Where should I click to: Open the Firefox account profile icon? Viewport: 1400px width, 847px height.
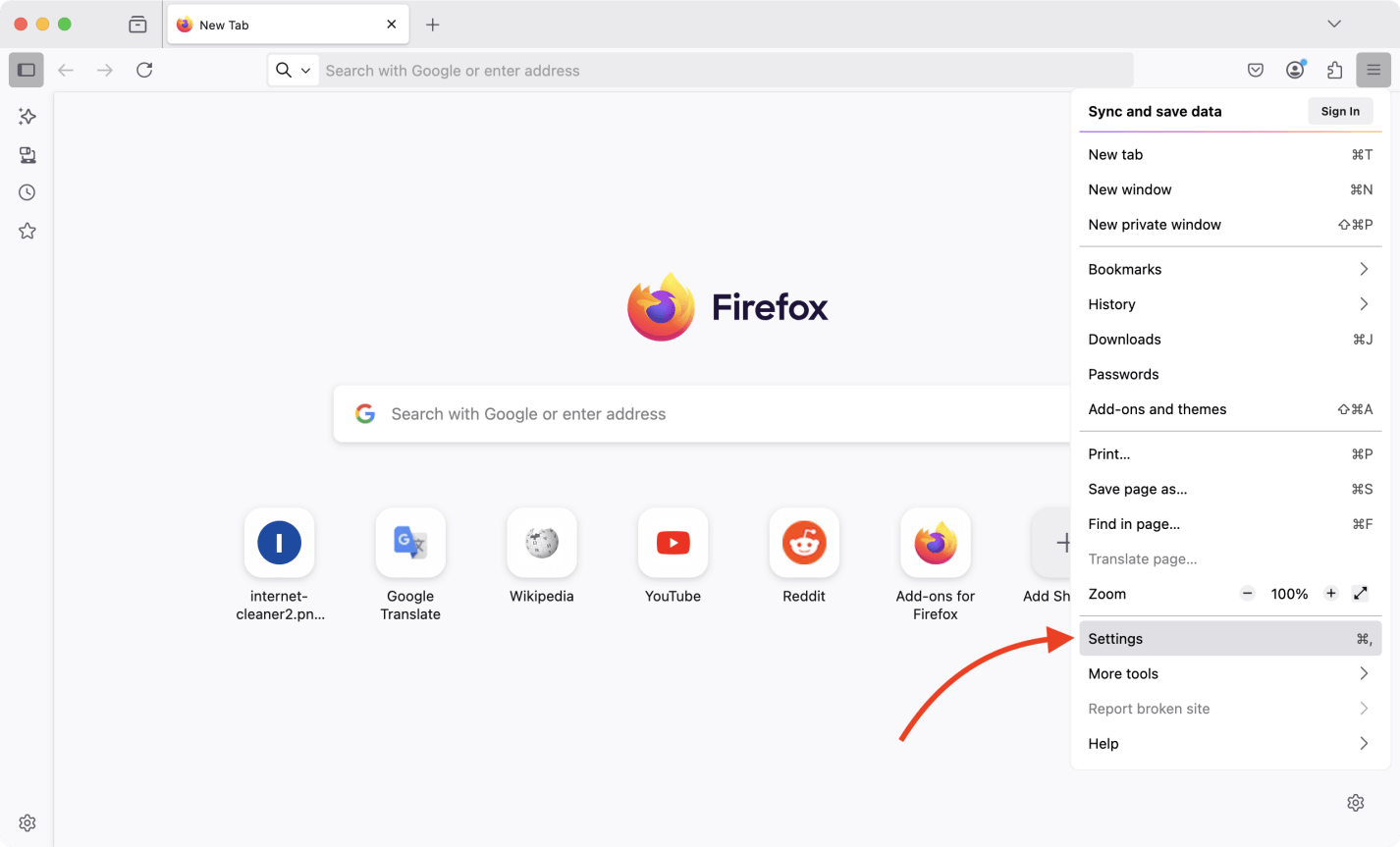[x=1294, y=70]
